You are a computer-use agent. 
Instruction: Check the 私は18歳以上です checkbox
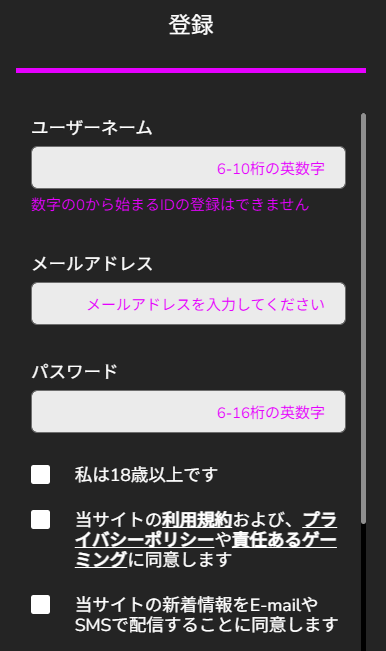[41, 475]
